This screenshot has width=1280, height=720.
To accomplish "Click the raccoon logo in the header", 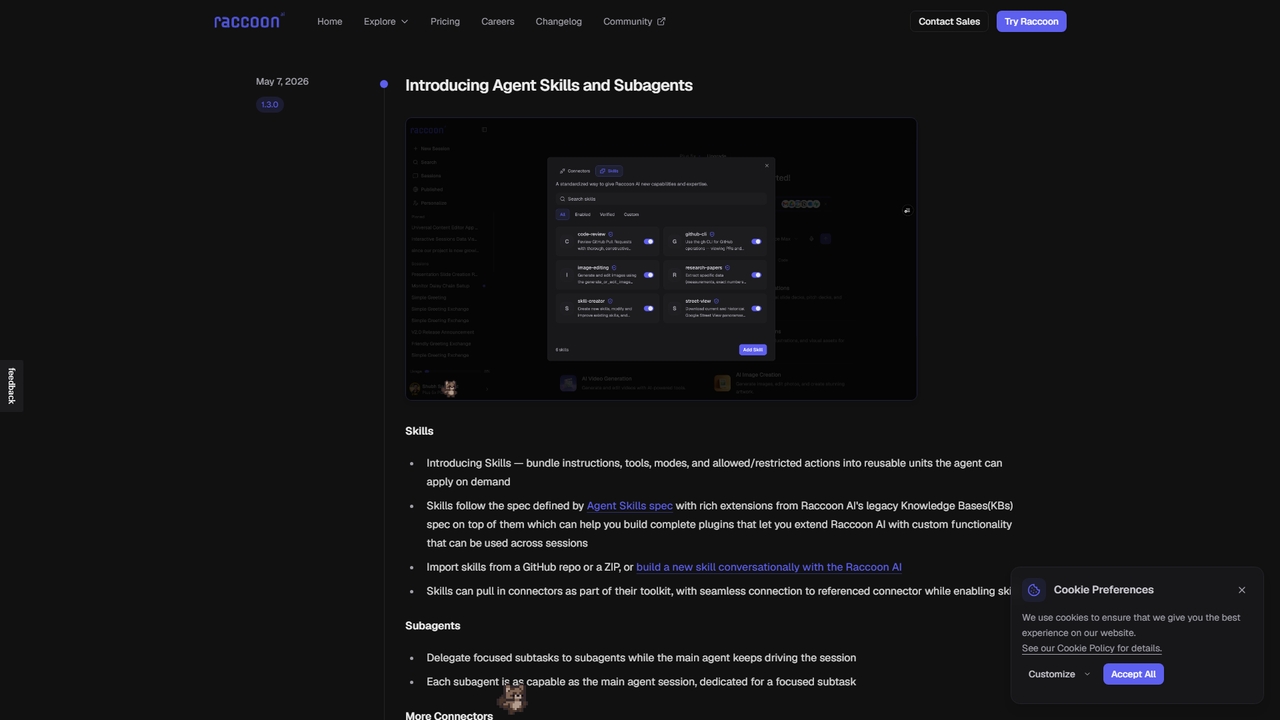I will point(249,21).
